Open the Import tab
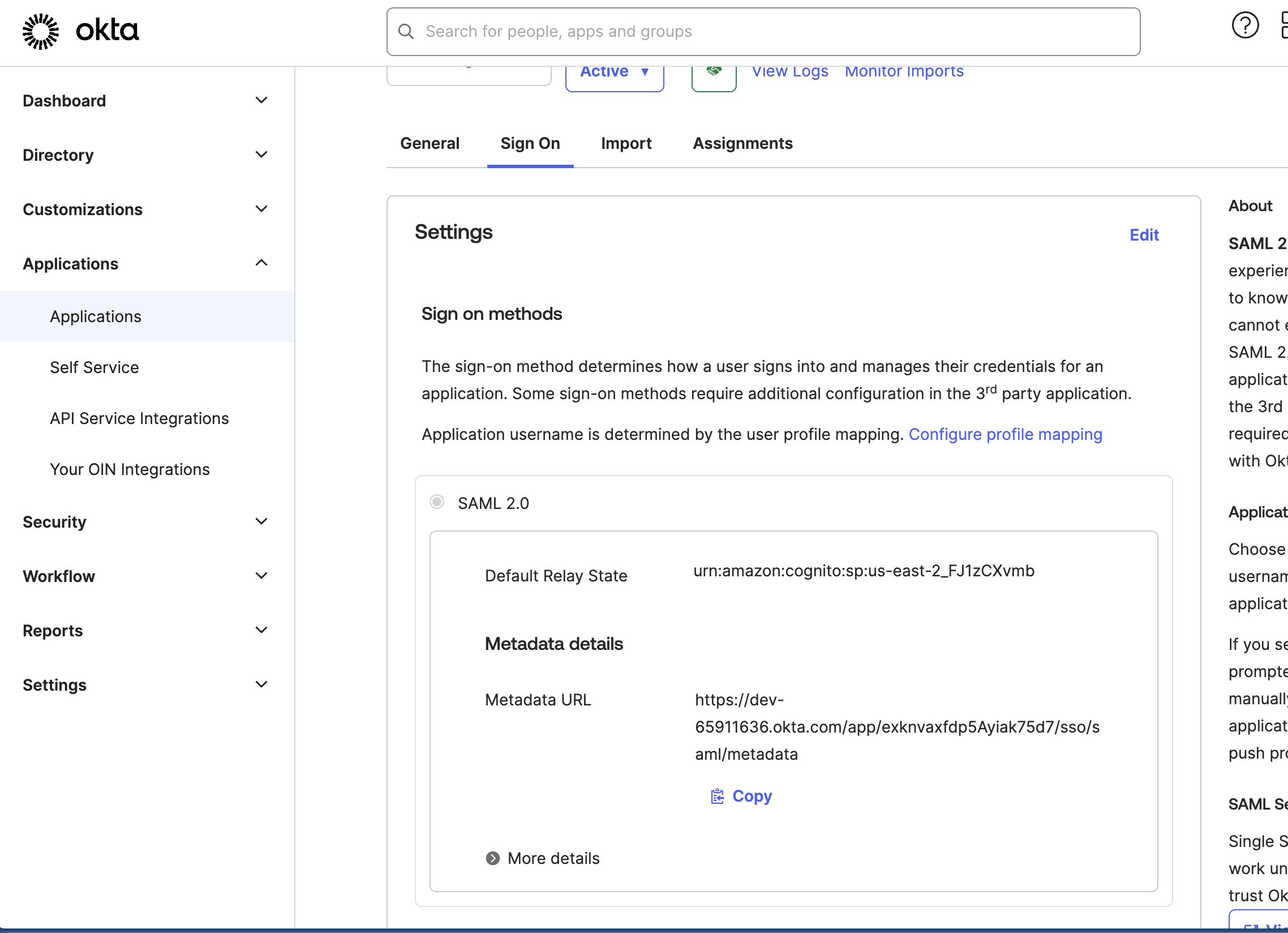The width and height of the screenshot is (1288, 933). click(x=626, y=143)
